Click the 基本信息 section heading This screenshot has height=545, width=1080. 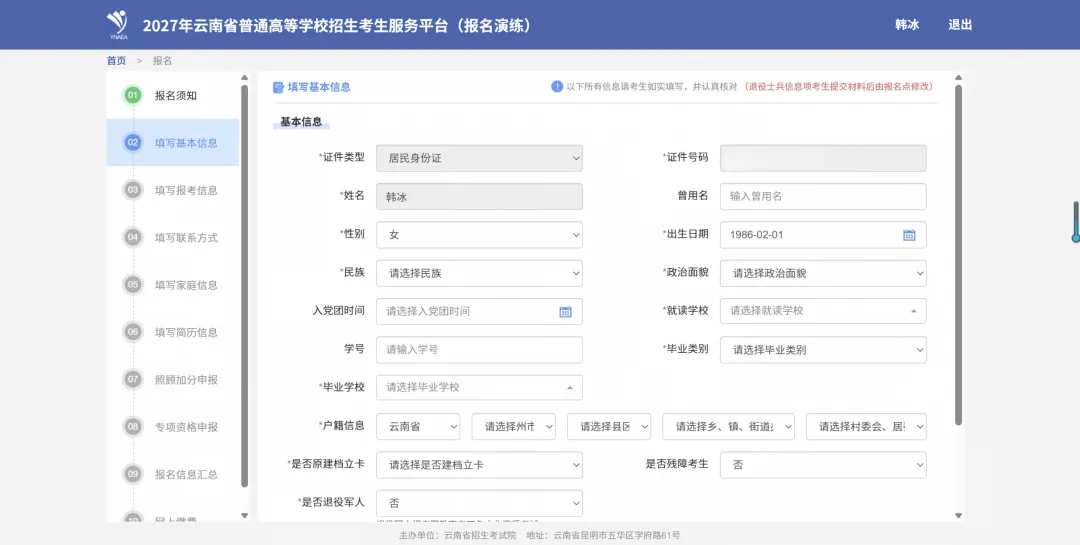click(x=301, y=122)
